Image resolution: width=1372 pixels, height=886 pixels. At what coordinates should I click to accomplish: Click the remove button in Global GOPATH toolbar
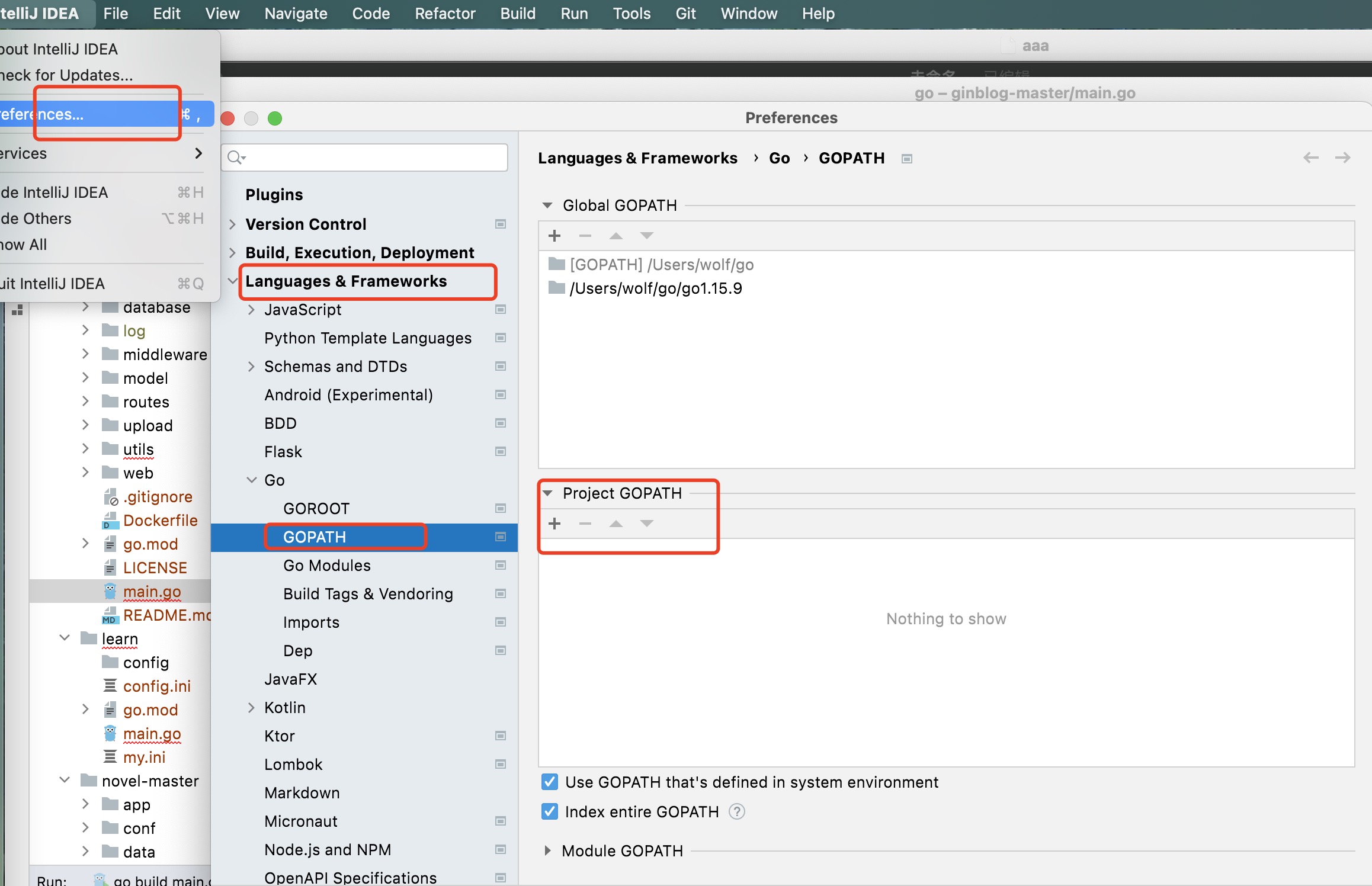[x=585, y=236]
